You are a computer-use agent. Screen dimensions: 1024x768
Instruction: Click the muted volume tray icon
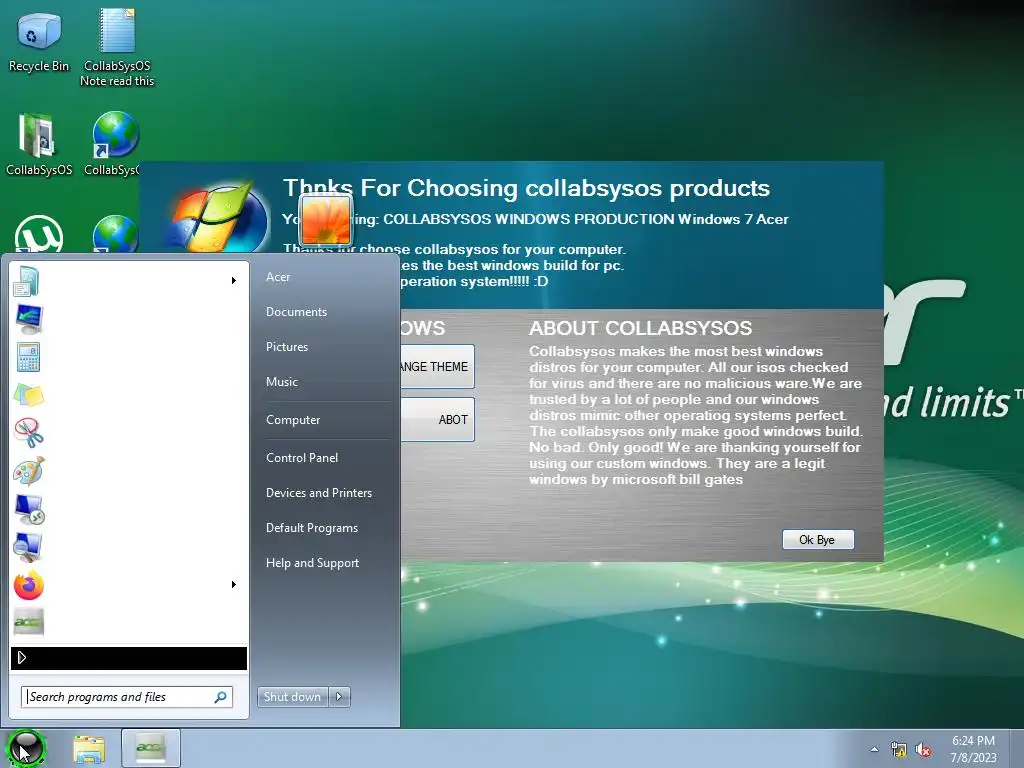923,750
